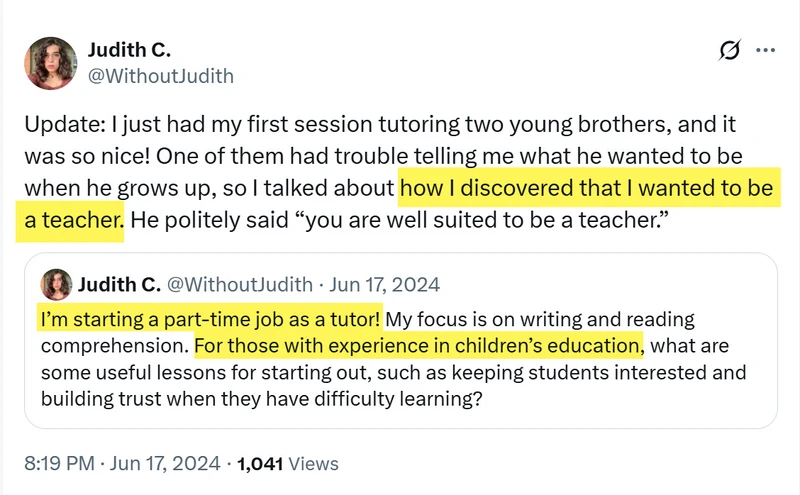Viewport: 800px width, 495px height.
Task: Click the highlighted "a teacher." phrase
Action: [70, 219]
